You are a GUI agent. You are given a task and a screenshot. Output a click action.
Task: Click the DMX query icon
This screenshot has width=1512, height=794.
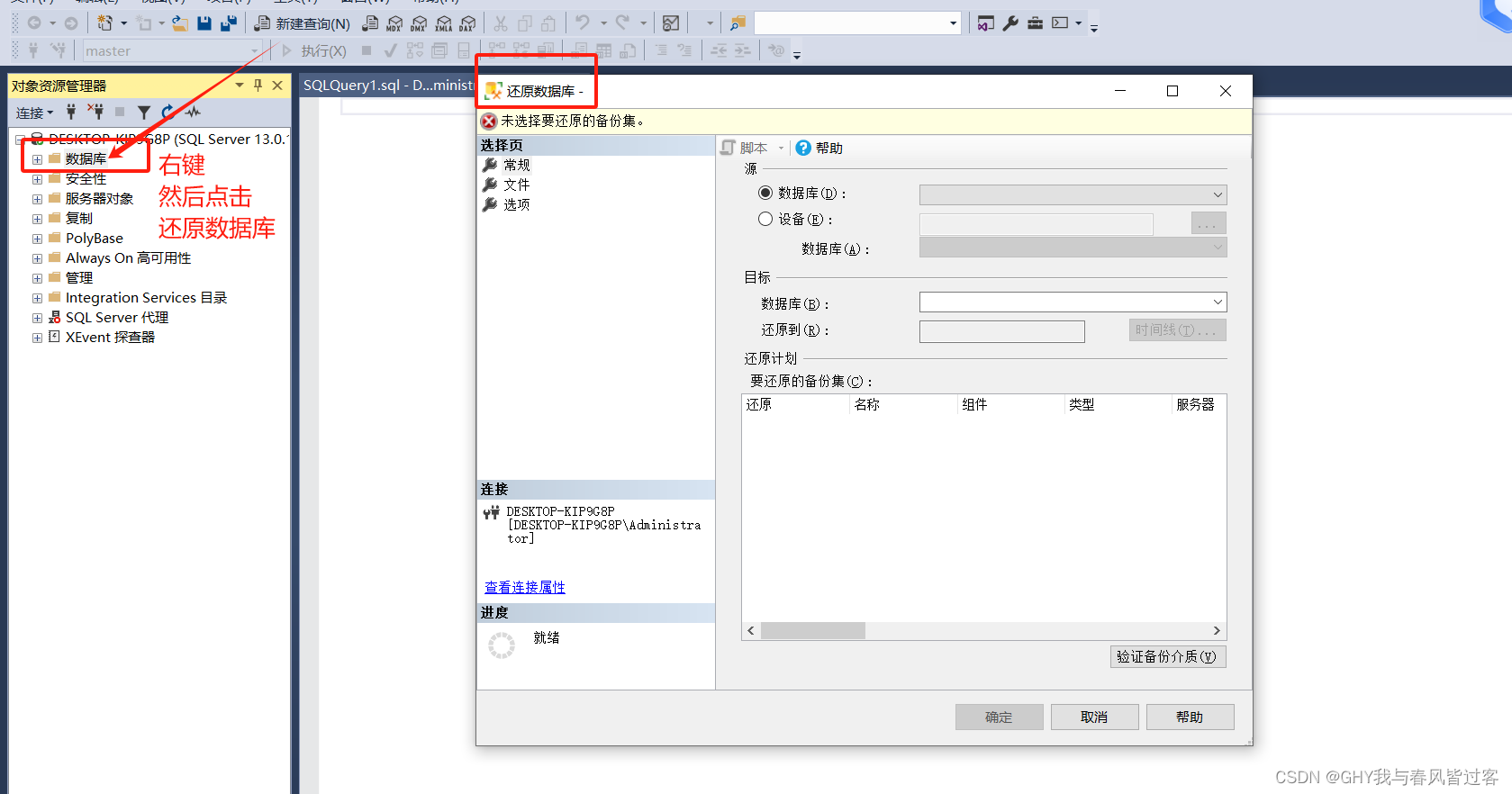419,23
